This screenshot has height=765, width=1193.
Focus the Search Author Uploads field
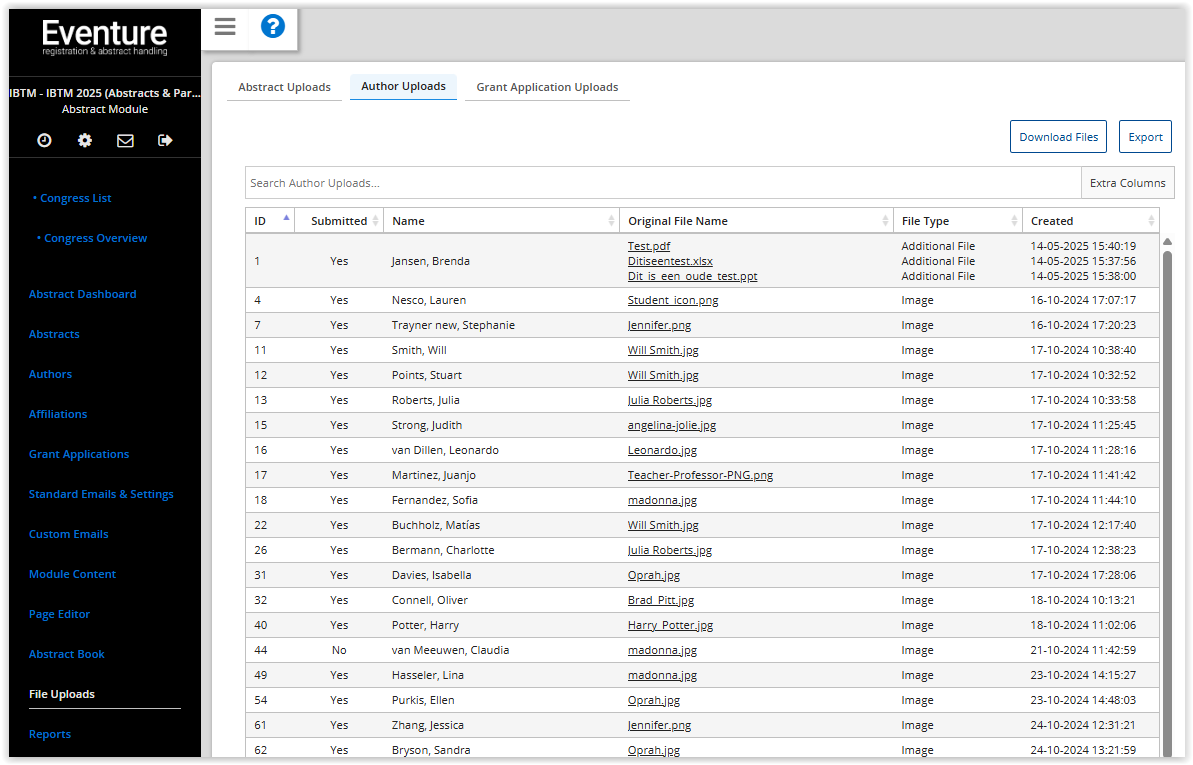point(663,183)
